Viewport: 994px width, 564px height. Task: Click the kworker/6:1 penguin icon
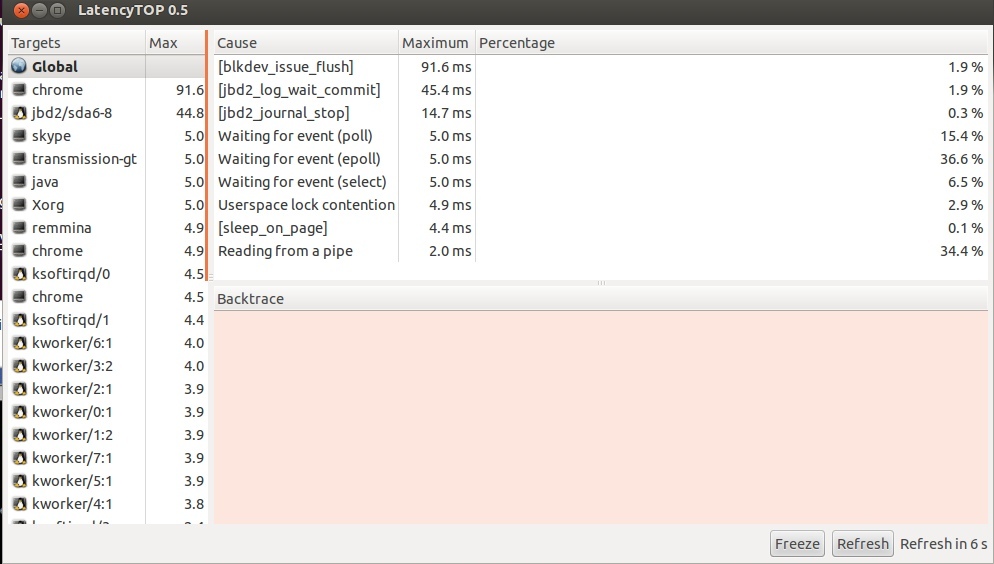click(20, 343)
